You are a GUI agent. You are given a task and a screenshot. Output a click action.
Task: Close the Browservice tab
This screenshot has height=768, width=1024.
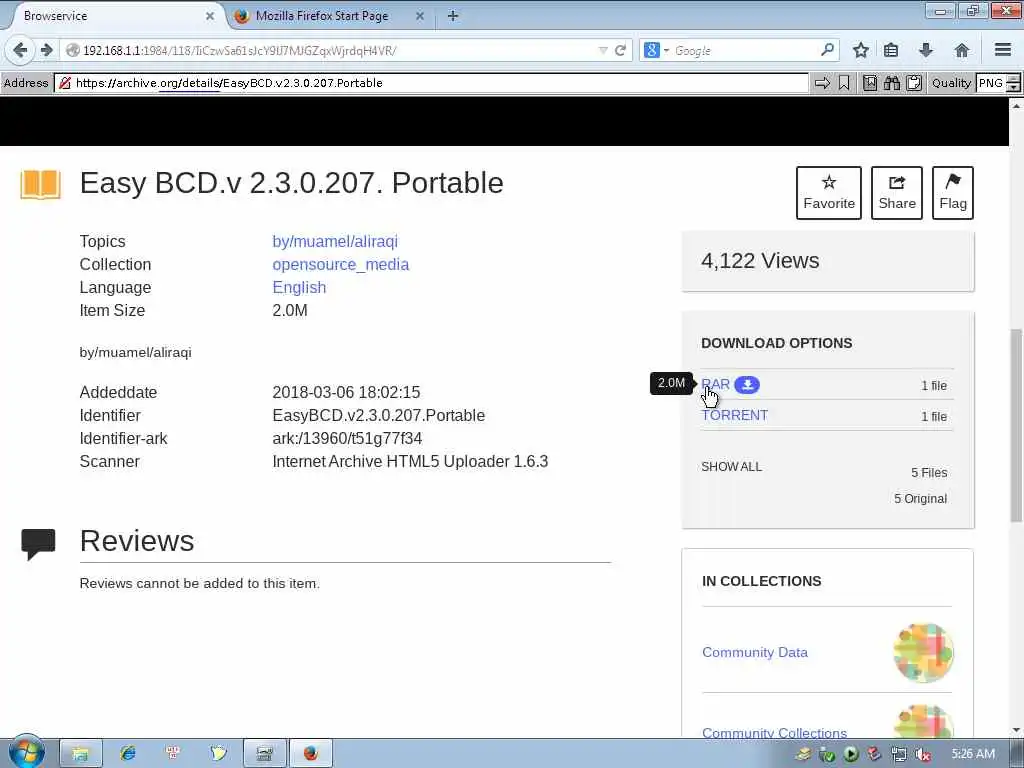(x=210, y=16)
